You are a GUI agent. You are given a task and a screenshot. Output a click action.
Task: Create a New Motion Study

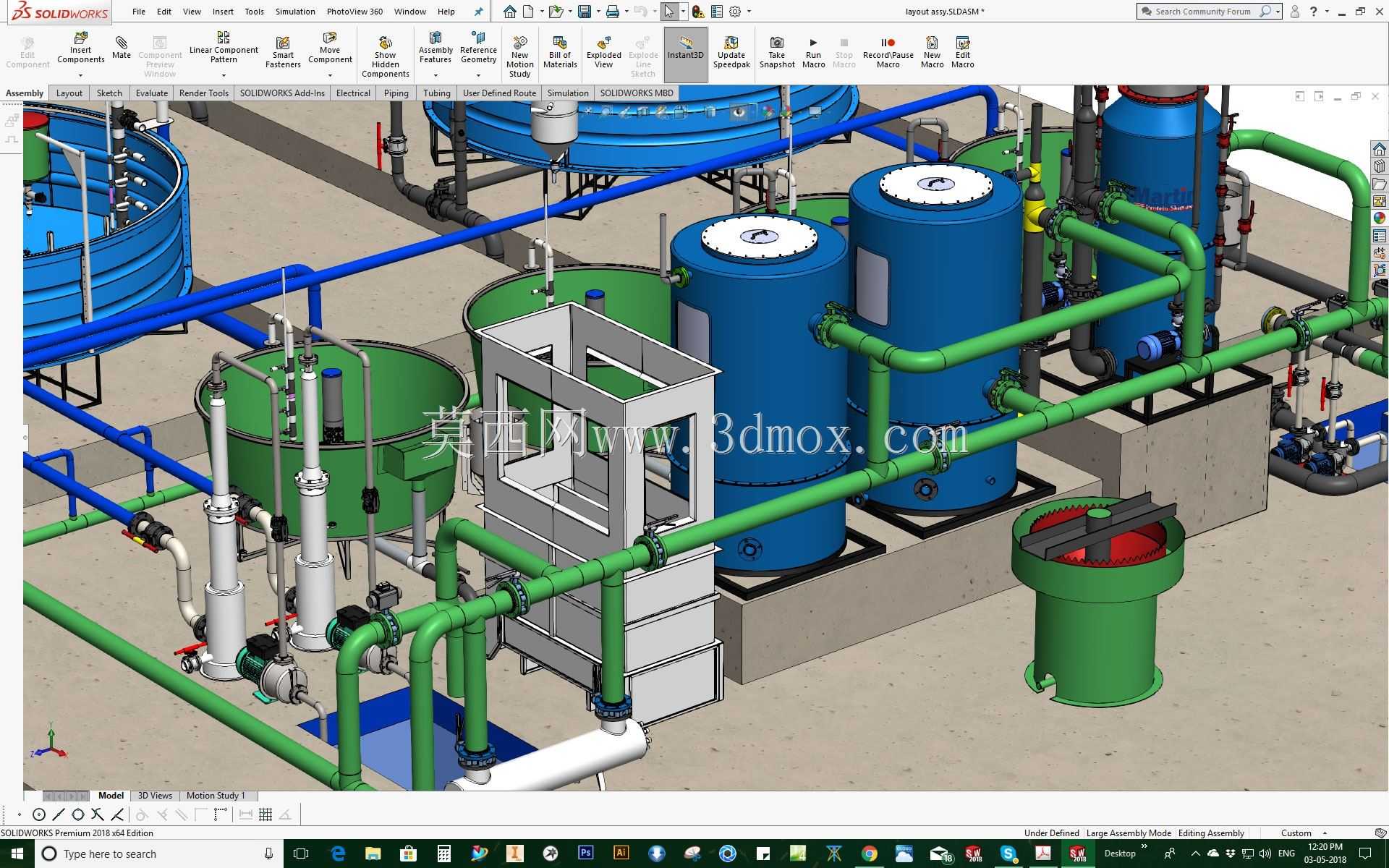pos(519,56)
